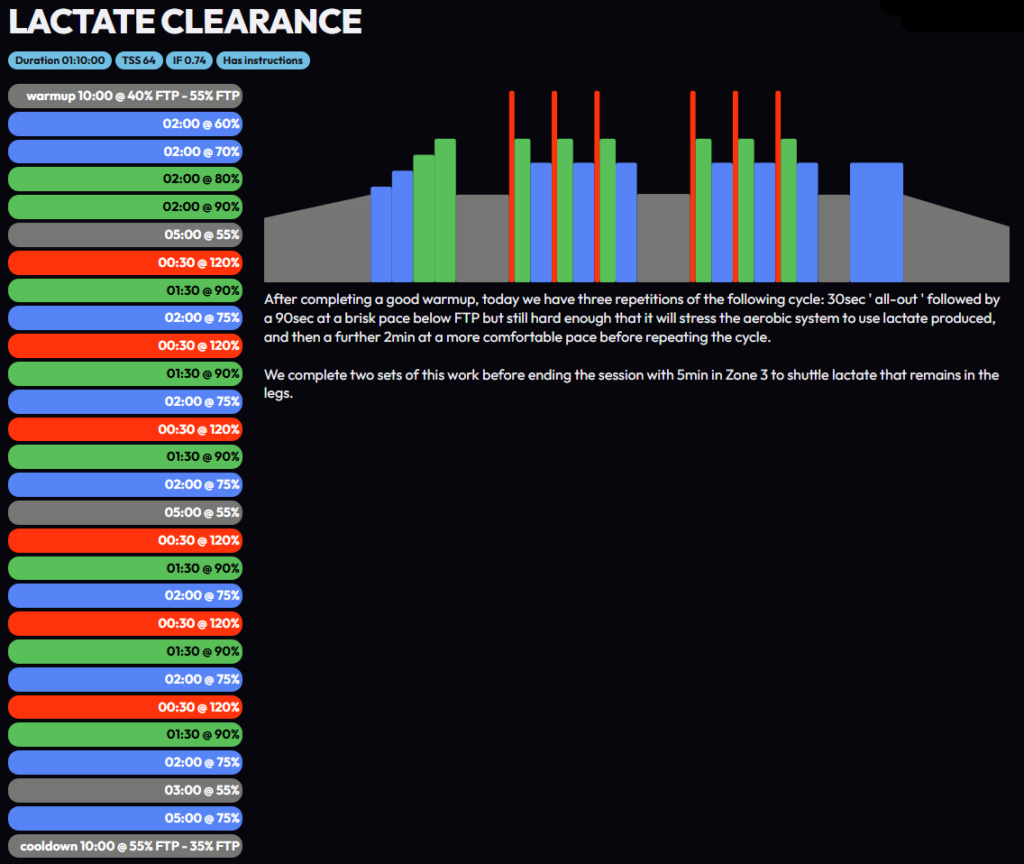Click the Lactate Clearance workout title
Image resolution: width=1024 pixels, height=864 pixels.
pyautogui.click(x=185, y=22)
